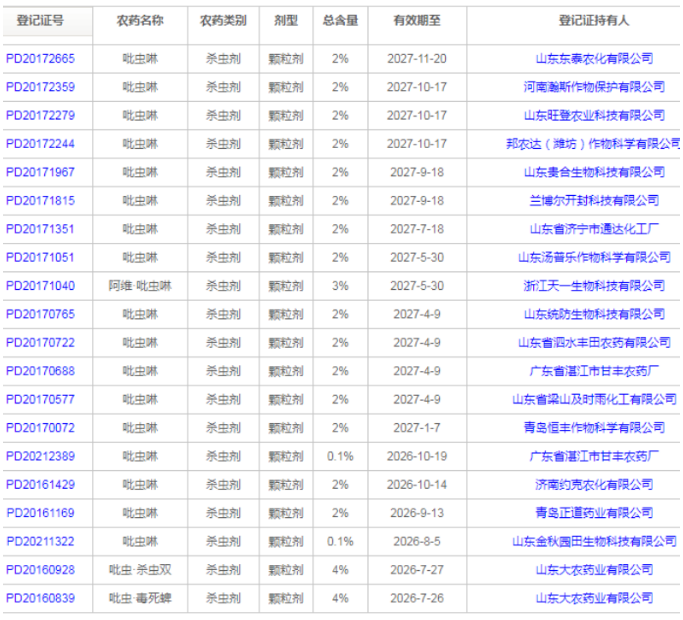The height and width of the screenshot is (620, 683).
Task: Open registration number PD20170765
Action: [41, 314]
